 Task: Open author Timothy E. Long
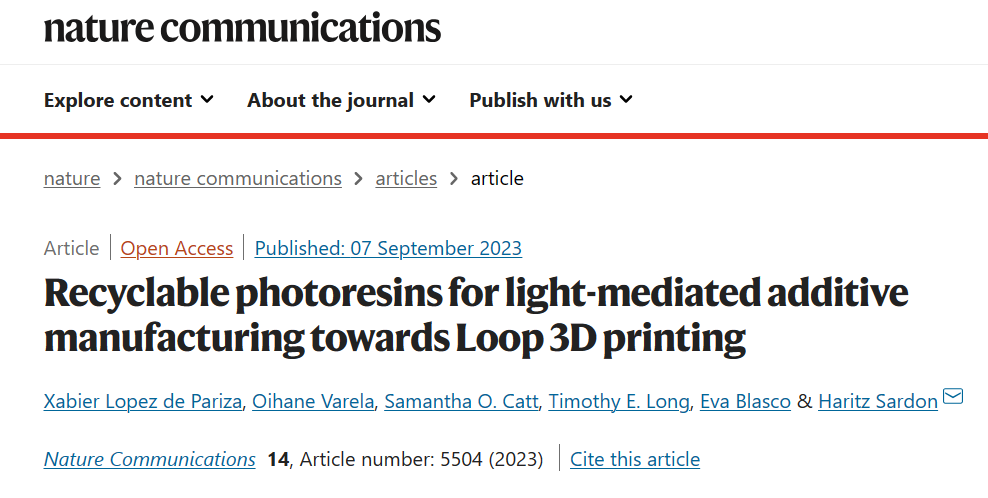pyautogui.click(x=619, y=402)
